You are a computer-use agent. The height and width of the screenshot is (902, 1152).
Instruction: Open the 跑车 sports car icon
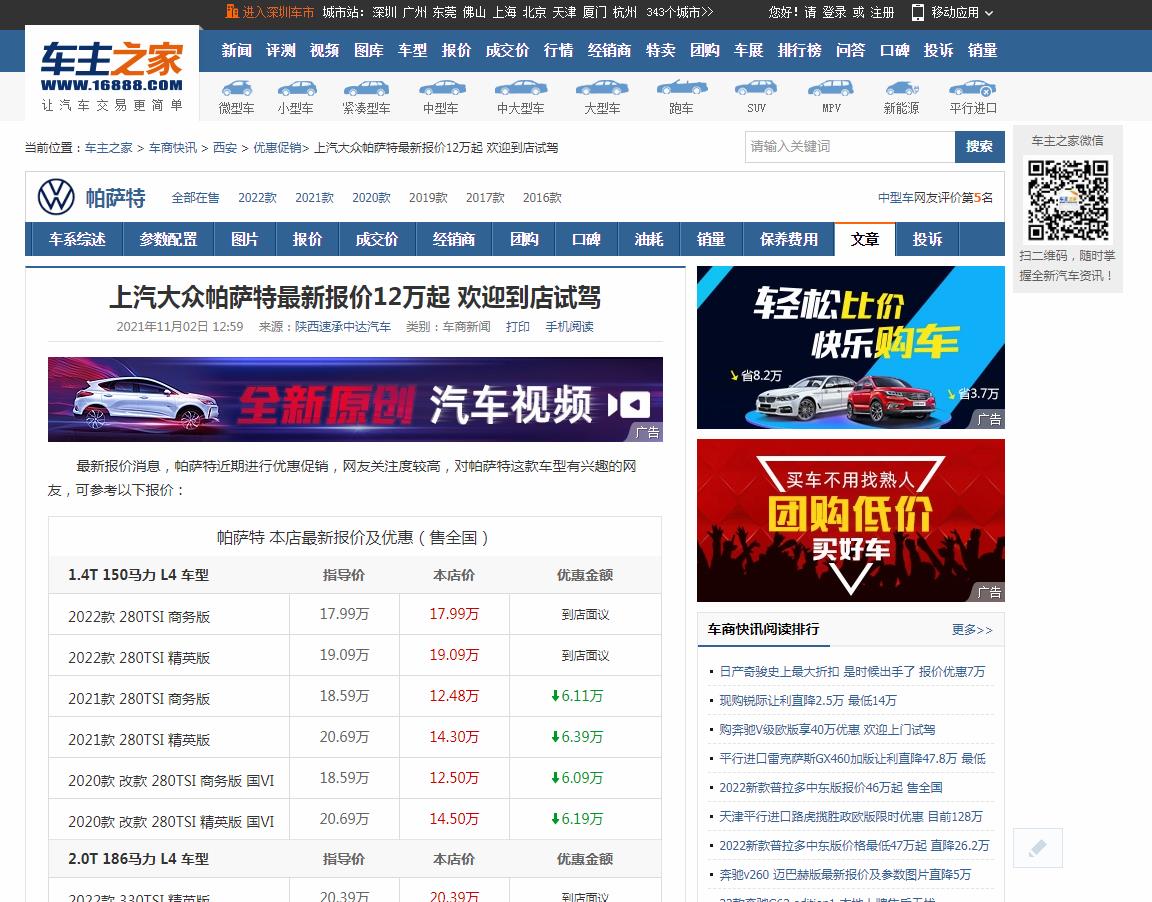(x=682, y=89)
